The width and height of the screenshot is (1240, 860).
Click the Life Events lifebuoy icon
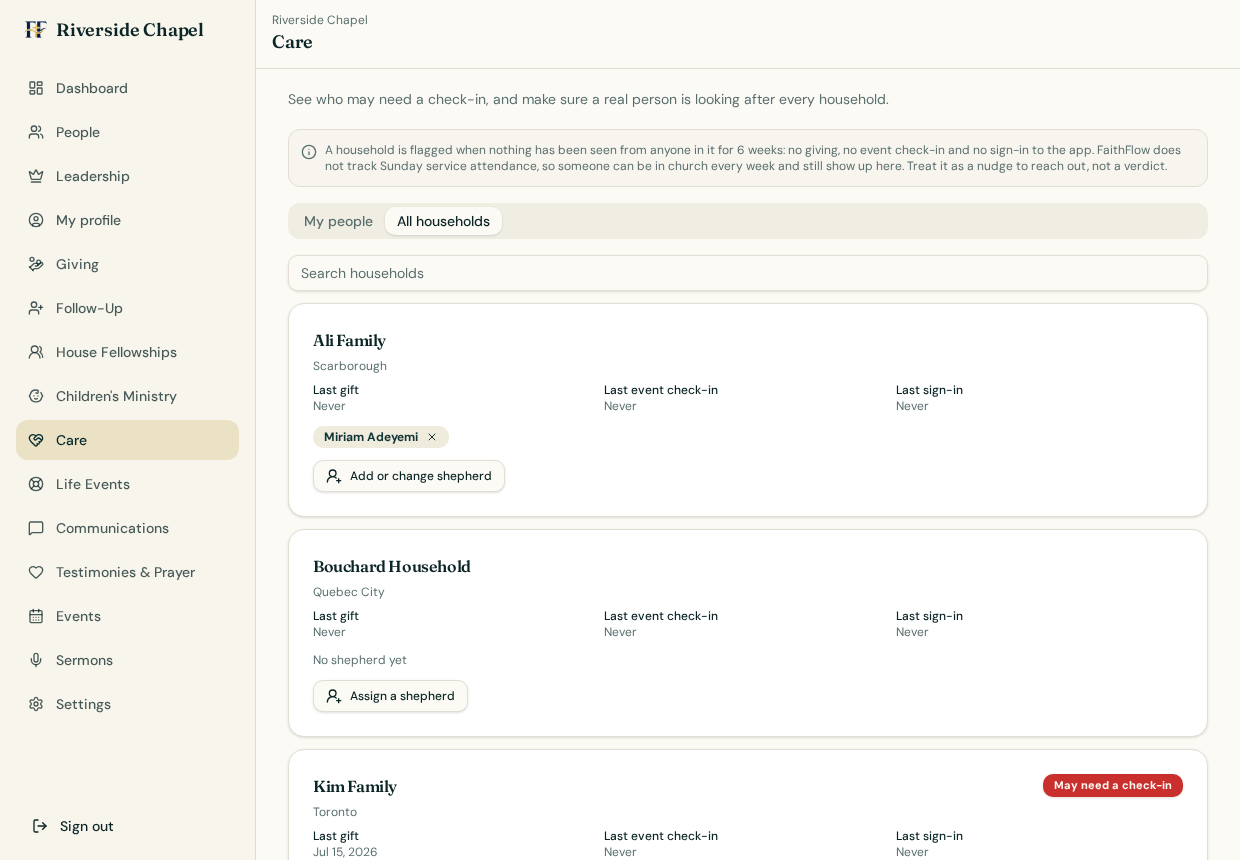click(x=36, y=484)
